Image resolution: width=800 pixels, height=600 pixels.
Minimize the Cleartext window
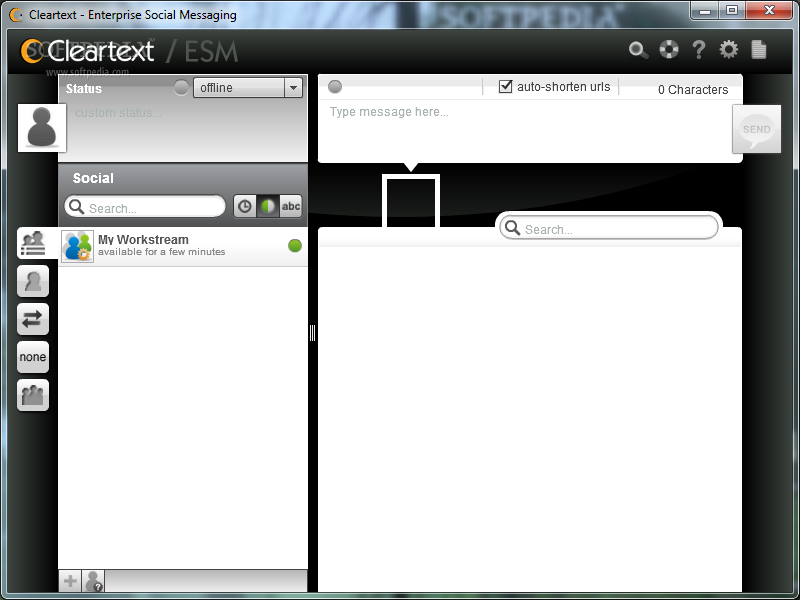point(705,11)
